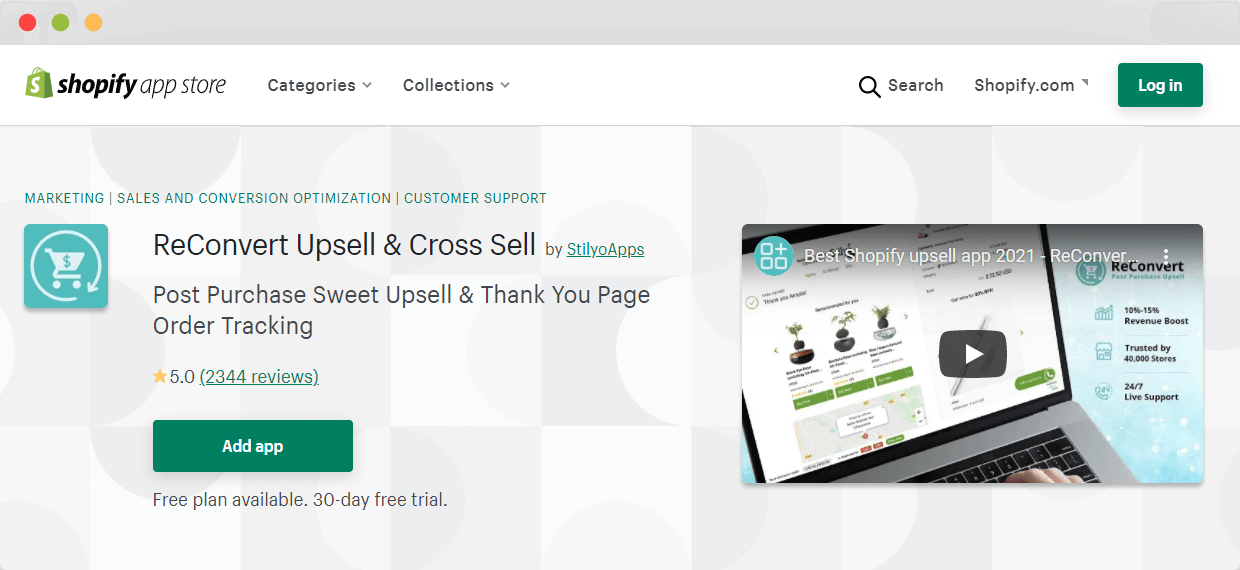Click the orange window button in the title bar
The image size is (1240, 570).
[x=94, y=22]
